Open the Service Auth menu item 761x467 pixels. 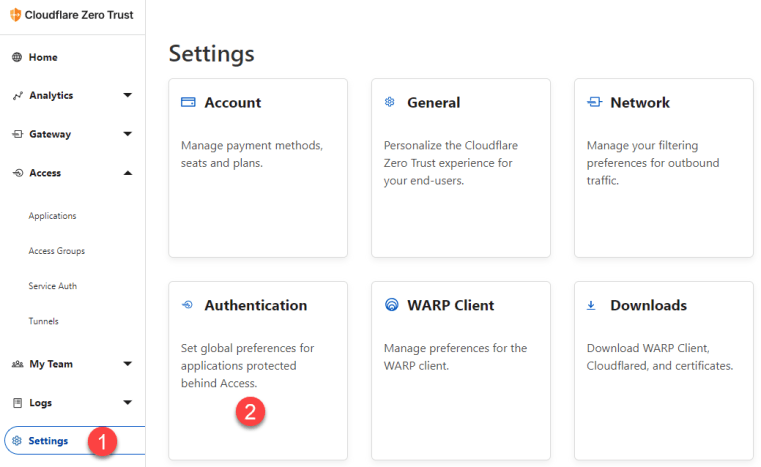pyautogui.click(x=52, y=286)
